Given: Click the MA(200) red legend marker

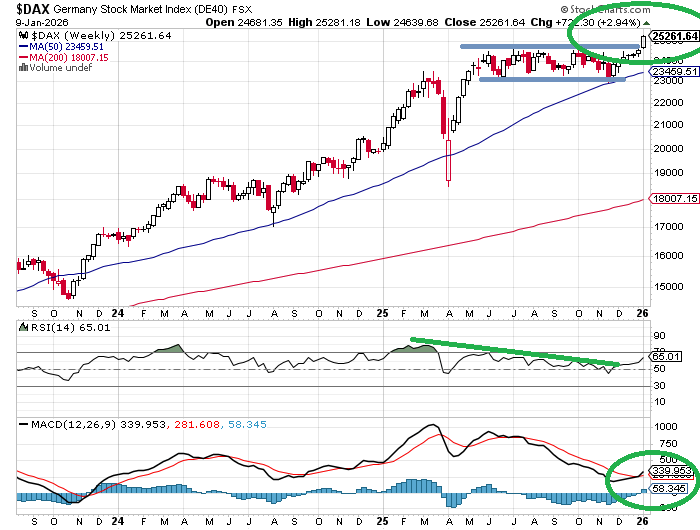Looking at the screenshot, I should coord(23,57).
